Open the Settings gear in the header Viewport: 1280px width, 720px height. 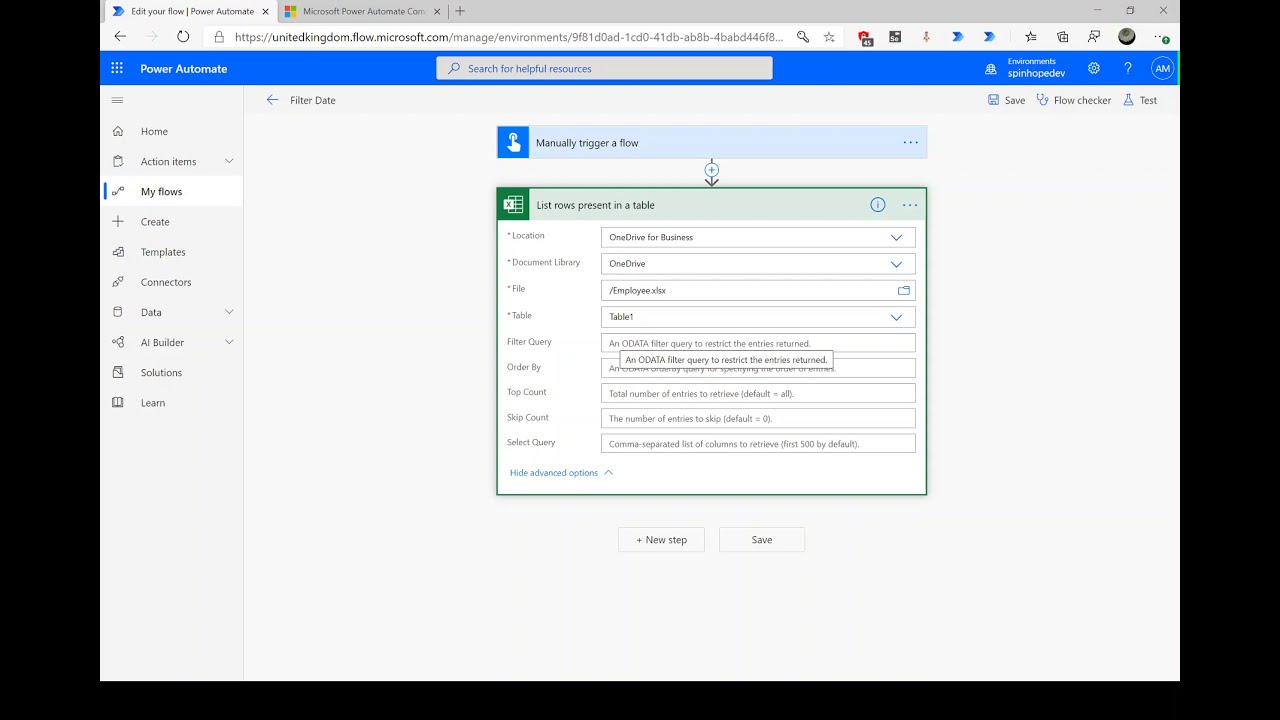coord(1094,68)
